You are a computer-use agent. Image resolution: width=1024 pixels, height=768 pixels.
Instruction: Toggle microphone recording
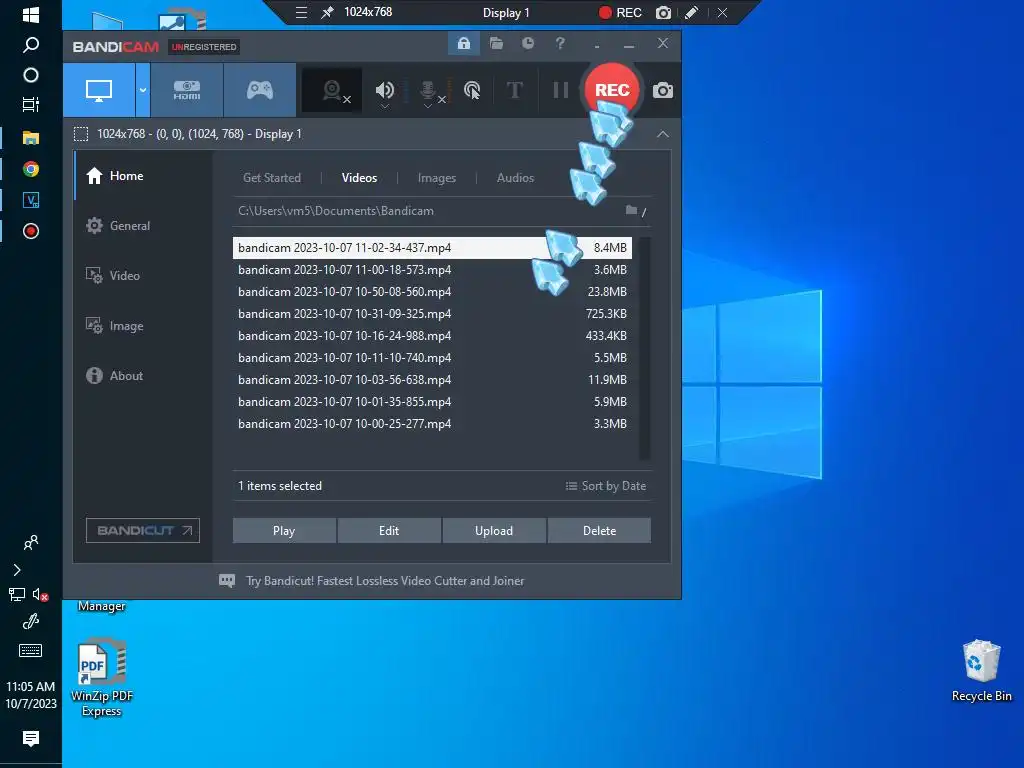[x=428, y=91]
